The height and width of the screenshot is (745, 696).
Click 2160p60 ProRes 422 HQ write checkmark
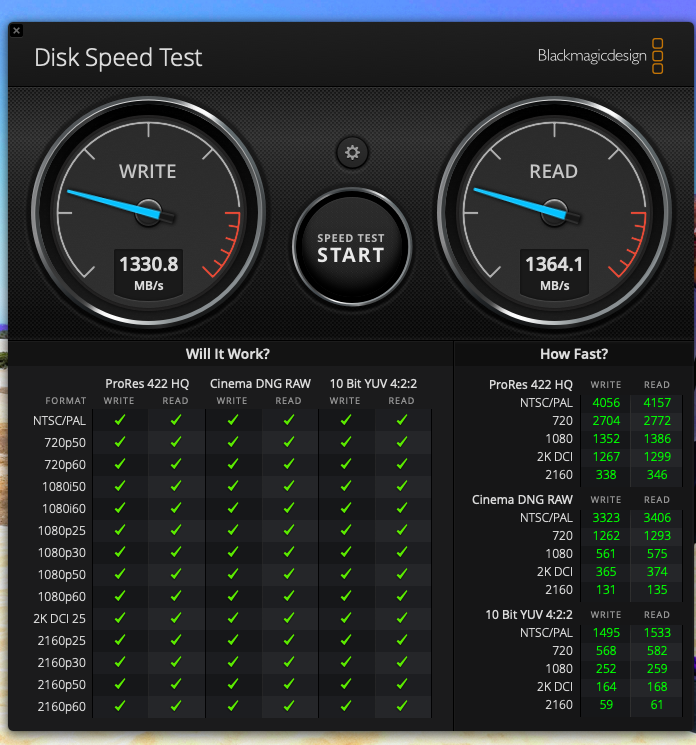120,706
